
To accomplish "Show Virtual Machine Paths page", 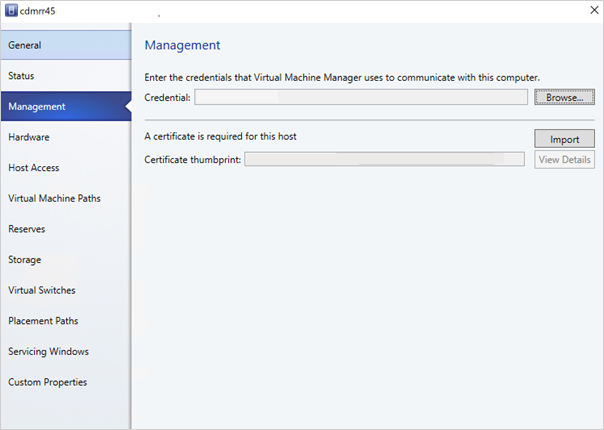I will tap(66, 198).
